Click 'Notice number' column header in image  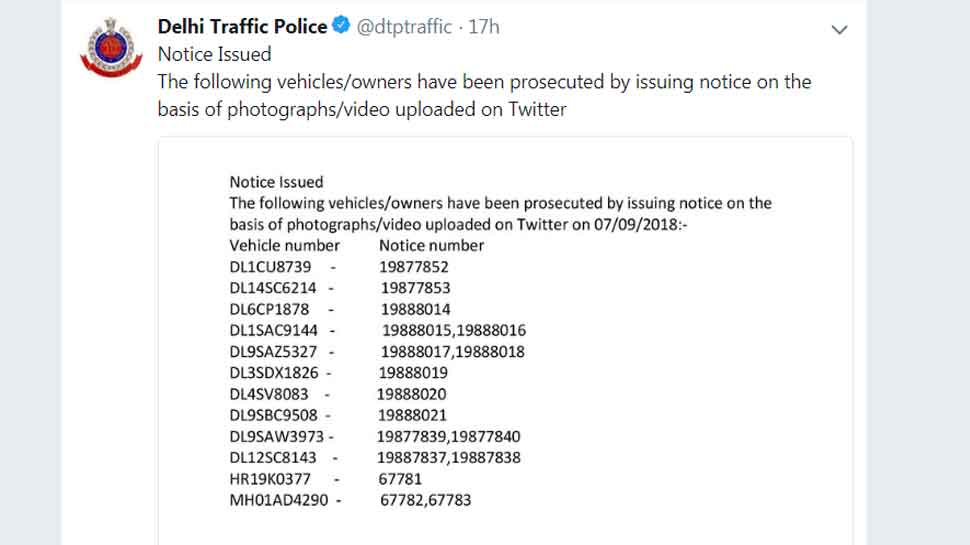click(x=431, y=246)
